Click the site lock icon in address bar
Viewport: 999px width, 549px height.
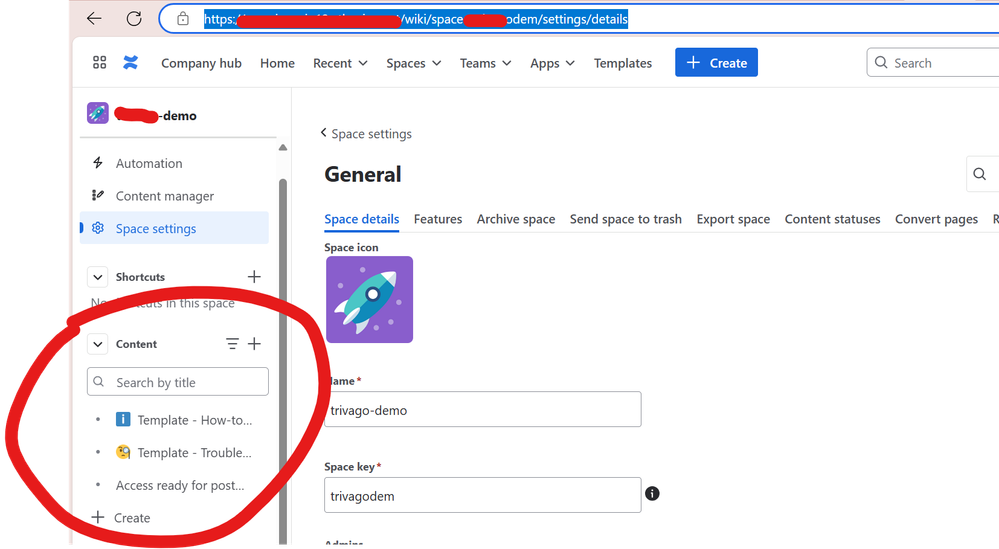pos(183,18)
